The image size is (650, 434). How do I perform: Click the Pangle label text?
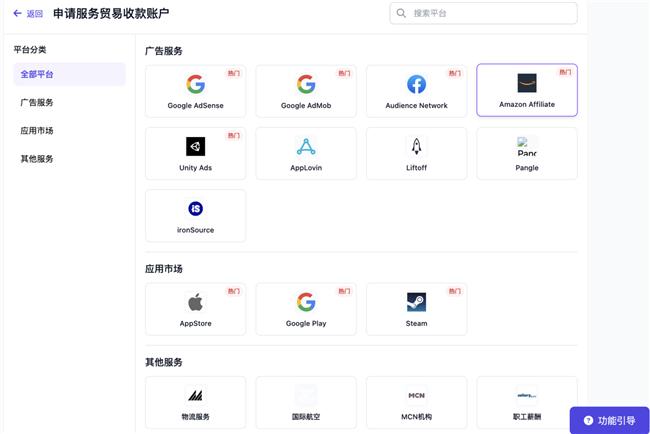click(527, 168)
